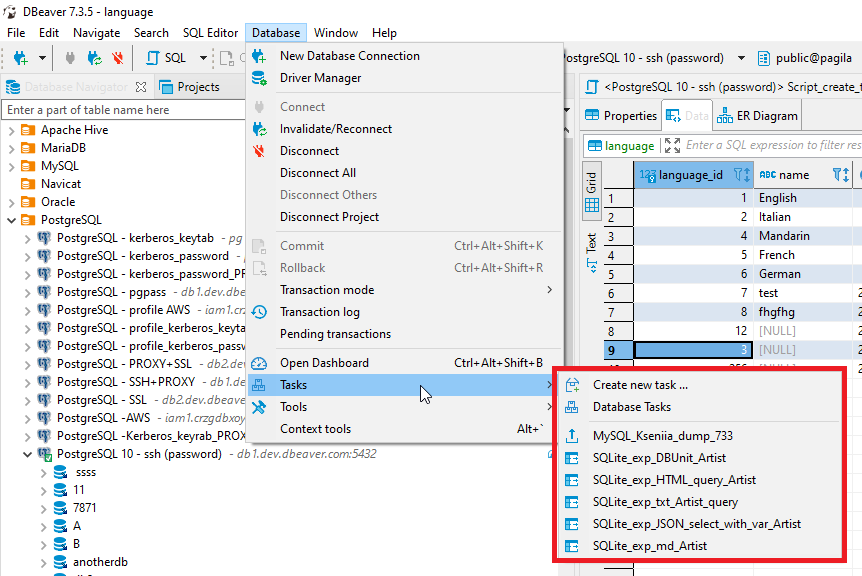Open Transaction mode submenu
This screenshot has width=862, height=576.
[x=405, y=290]
